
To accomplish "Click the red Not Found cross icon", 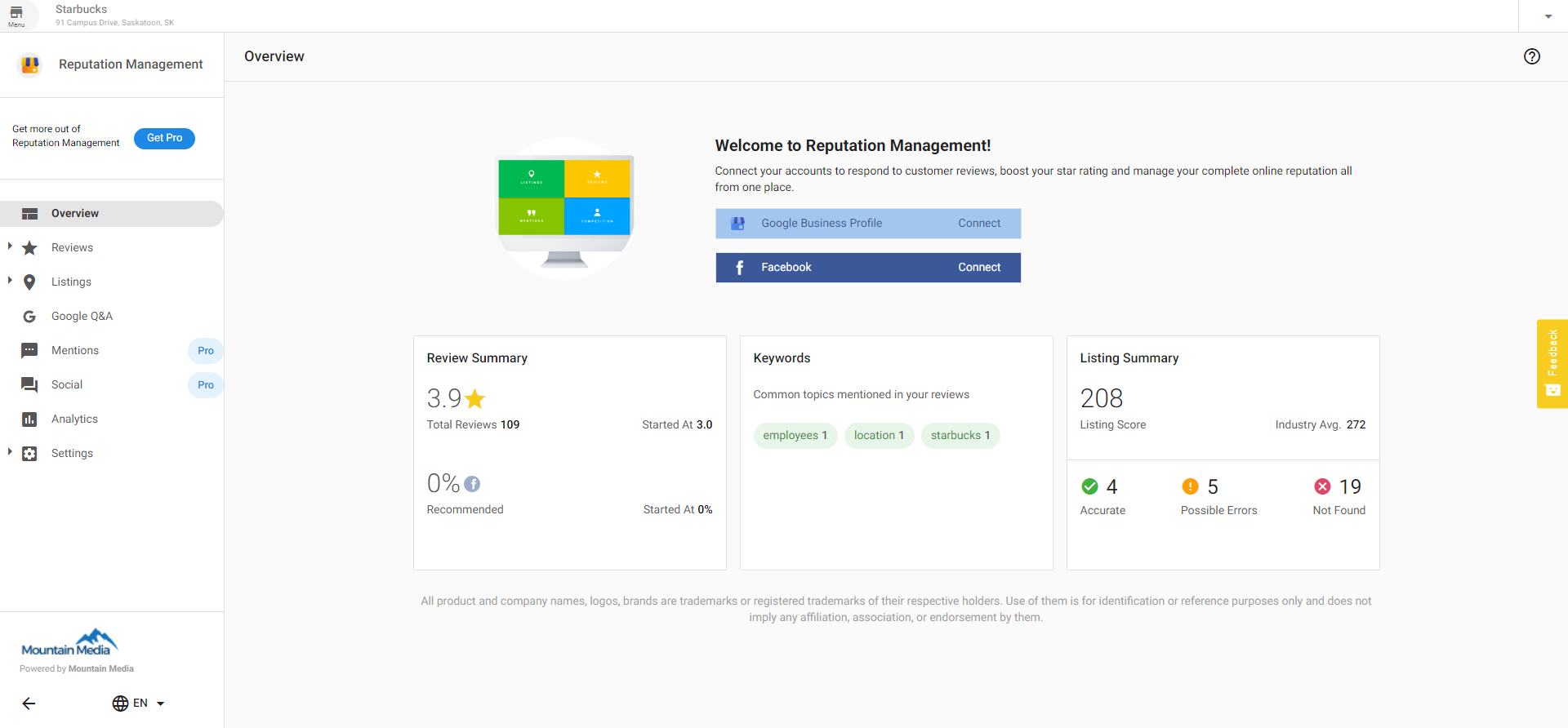I will point(1322,487).
